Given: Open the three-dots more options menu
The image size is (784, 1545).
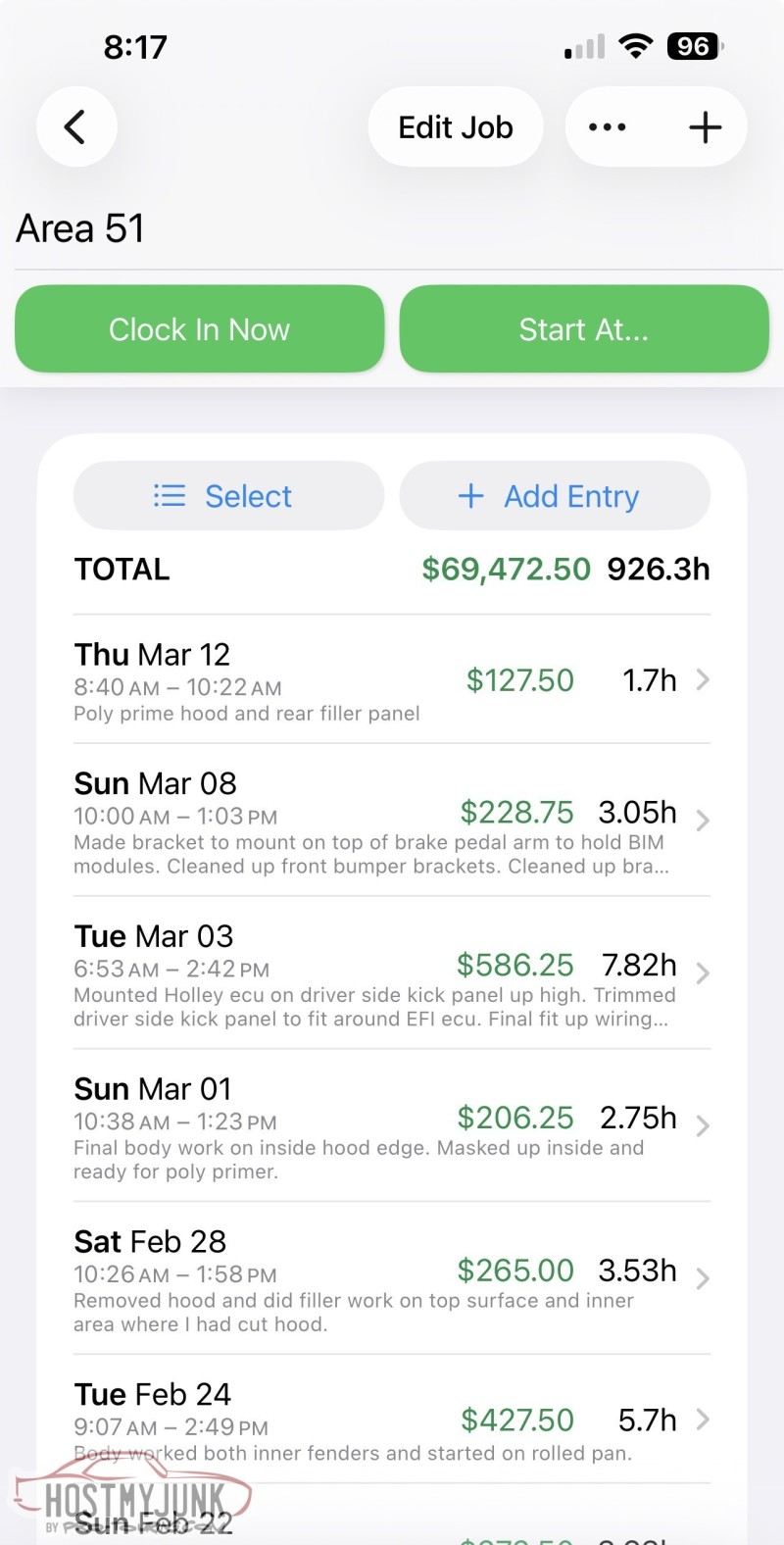Looking at the screenshot, I should tap(608, 127).
